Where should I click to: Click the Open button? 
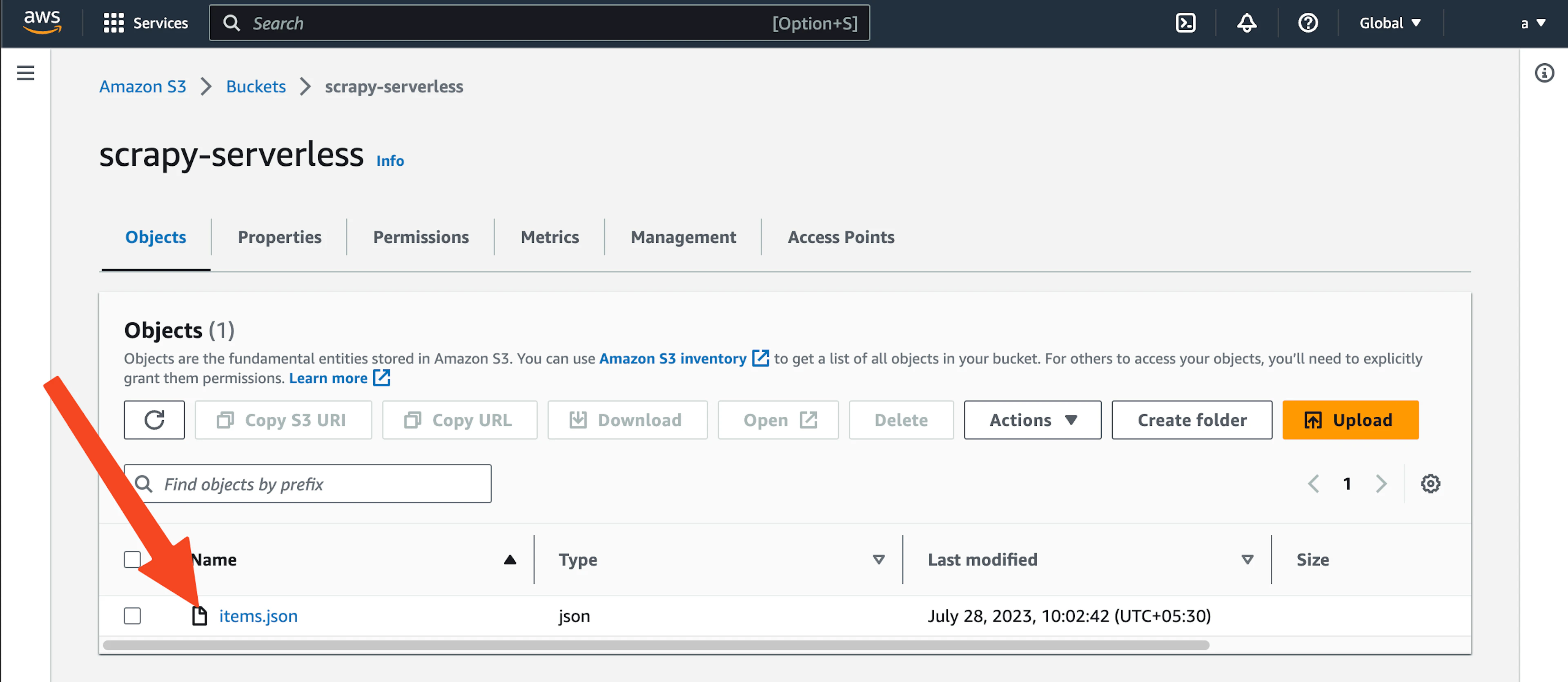[x=778, y=420]
